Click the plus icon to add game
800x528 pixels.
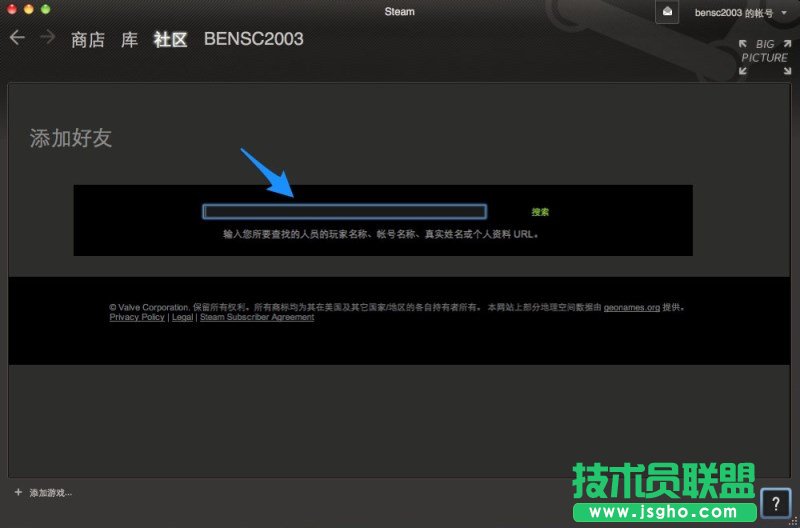tap(18, 492)
